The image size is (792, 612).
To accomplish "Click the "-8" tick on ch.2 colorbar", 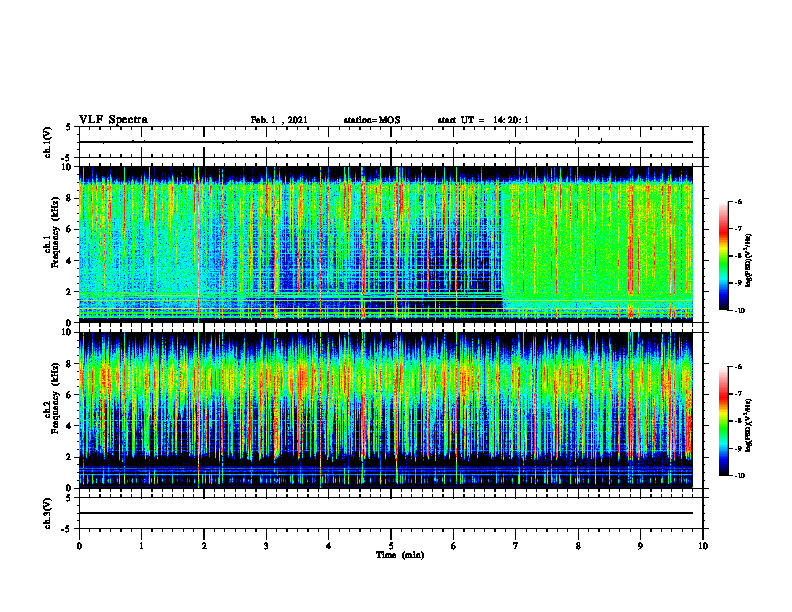I will pyautogui.click(x=737, y=421).
